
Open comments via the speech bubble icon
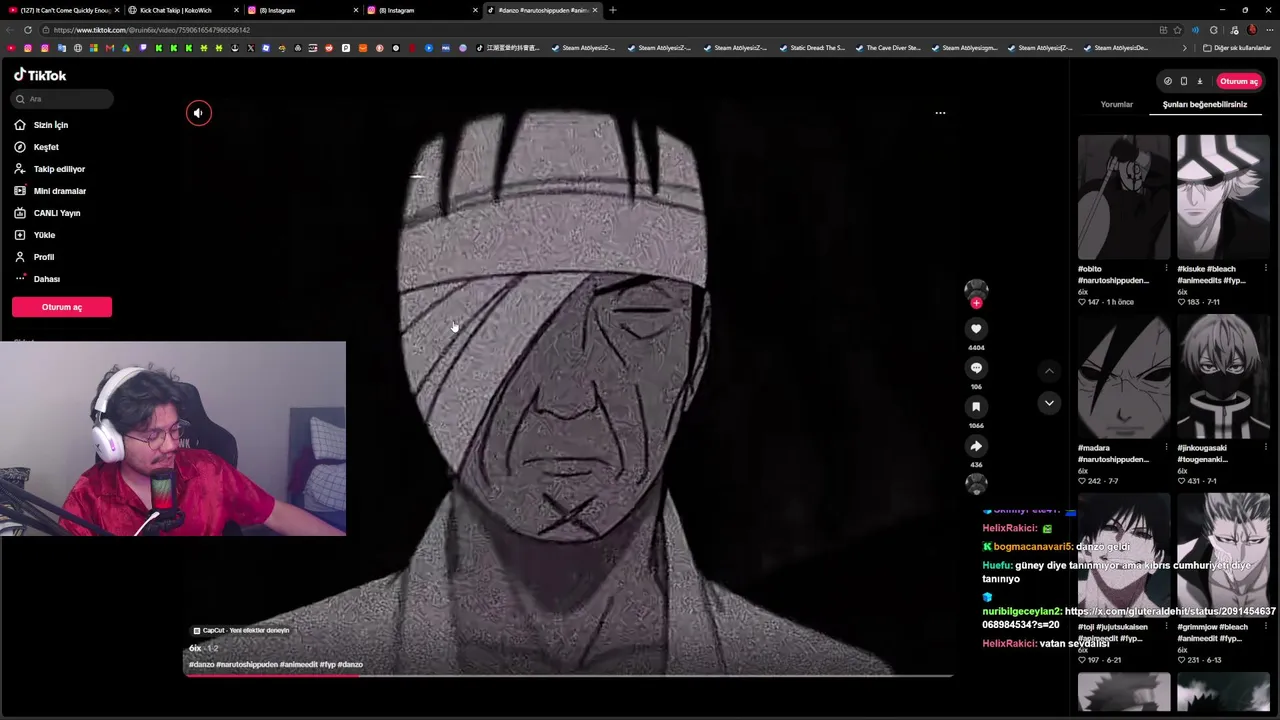click(976, 368)
